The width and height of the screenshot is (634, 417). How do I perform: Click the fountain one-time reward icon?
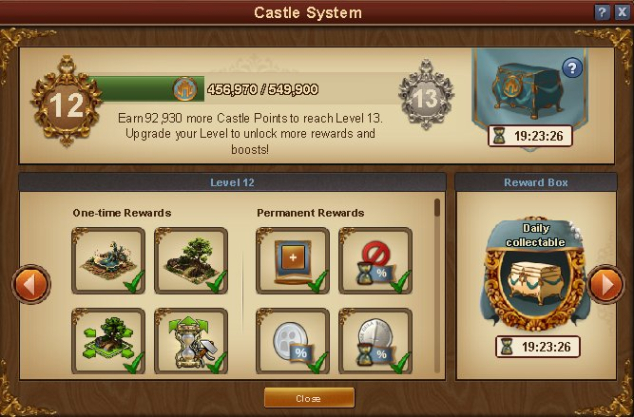(x=108, y=260)
